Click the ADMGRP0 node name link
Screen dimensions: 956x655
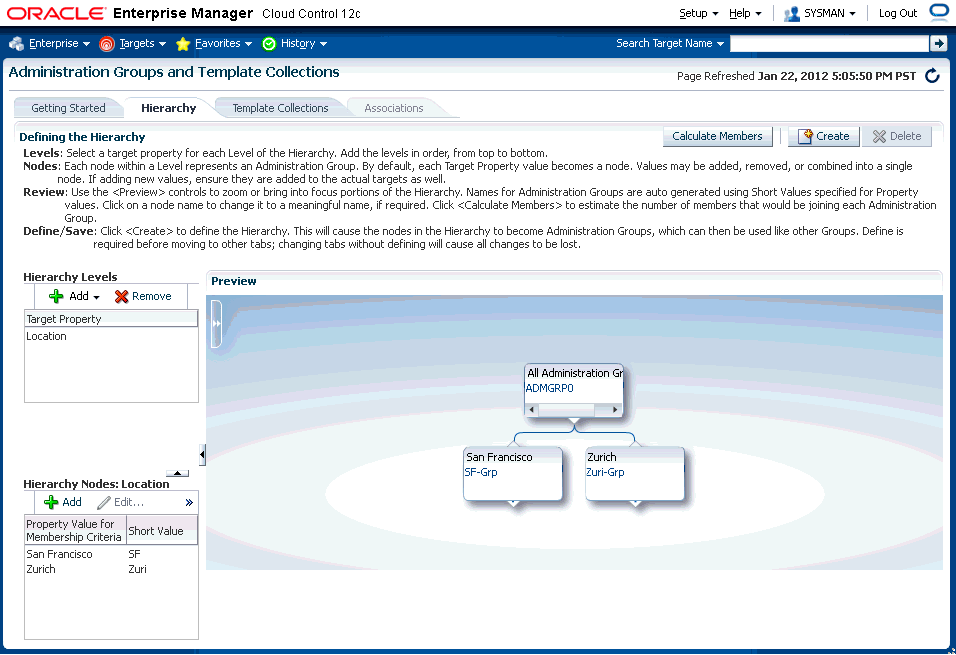549,388
